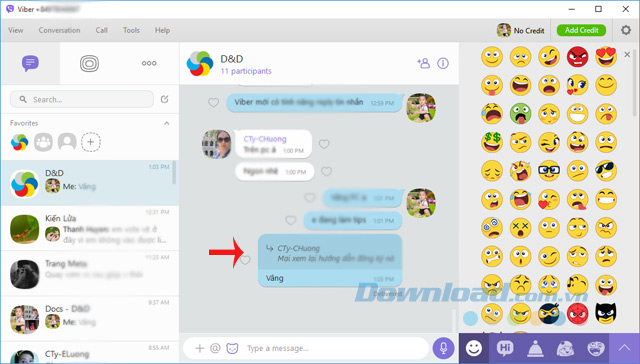
Task: Insert the heart-eyes emoticon
Action: pos(606,57)
